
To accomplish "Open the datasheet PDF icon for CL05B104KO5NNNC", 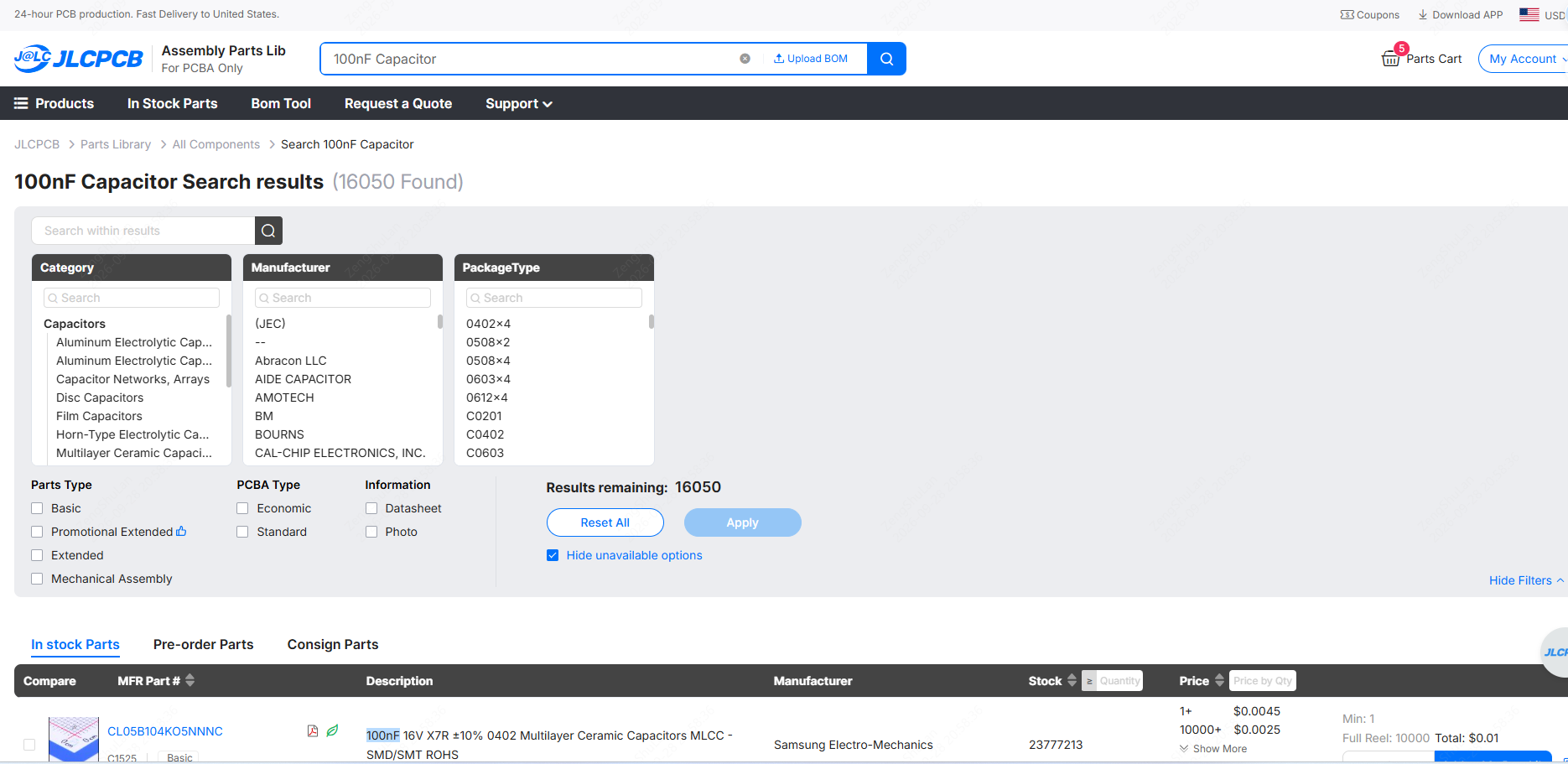I will tap(313, 730).
